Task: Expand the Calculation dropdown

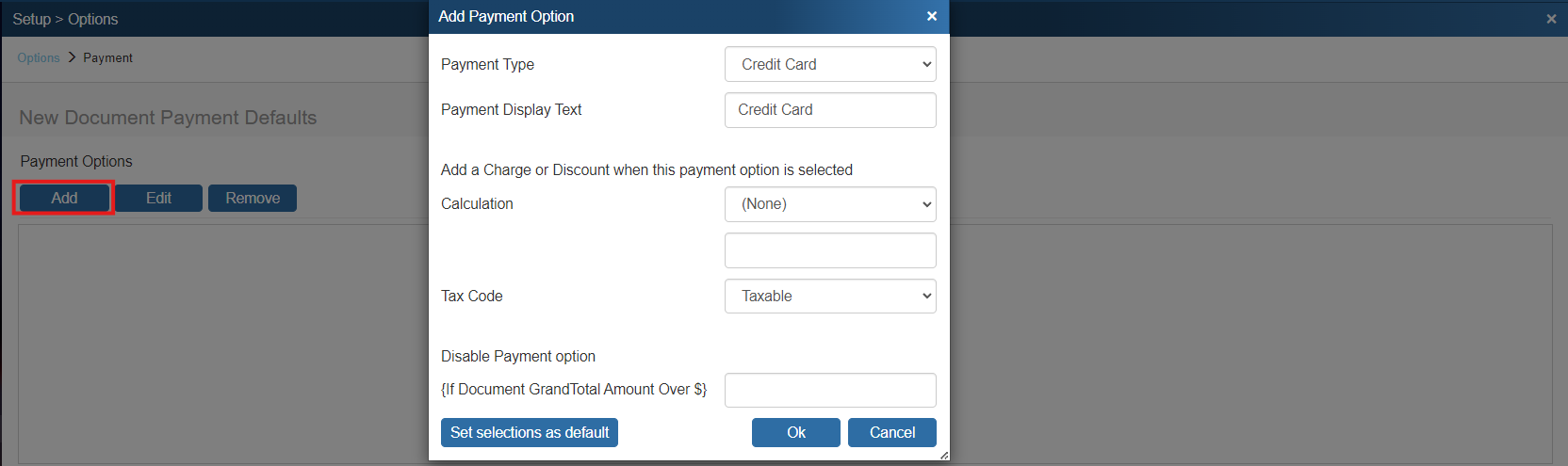Action: click(829, 204)
